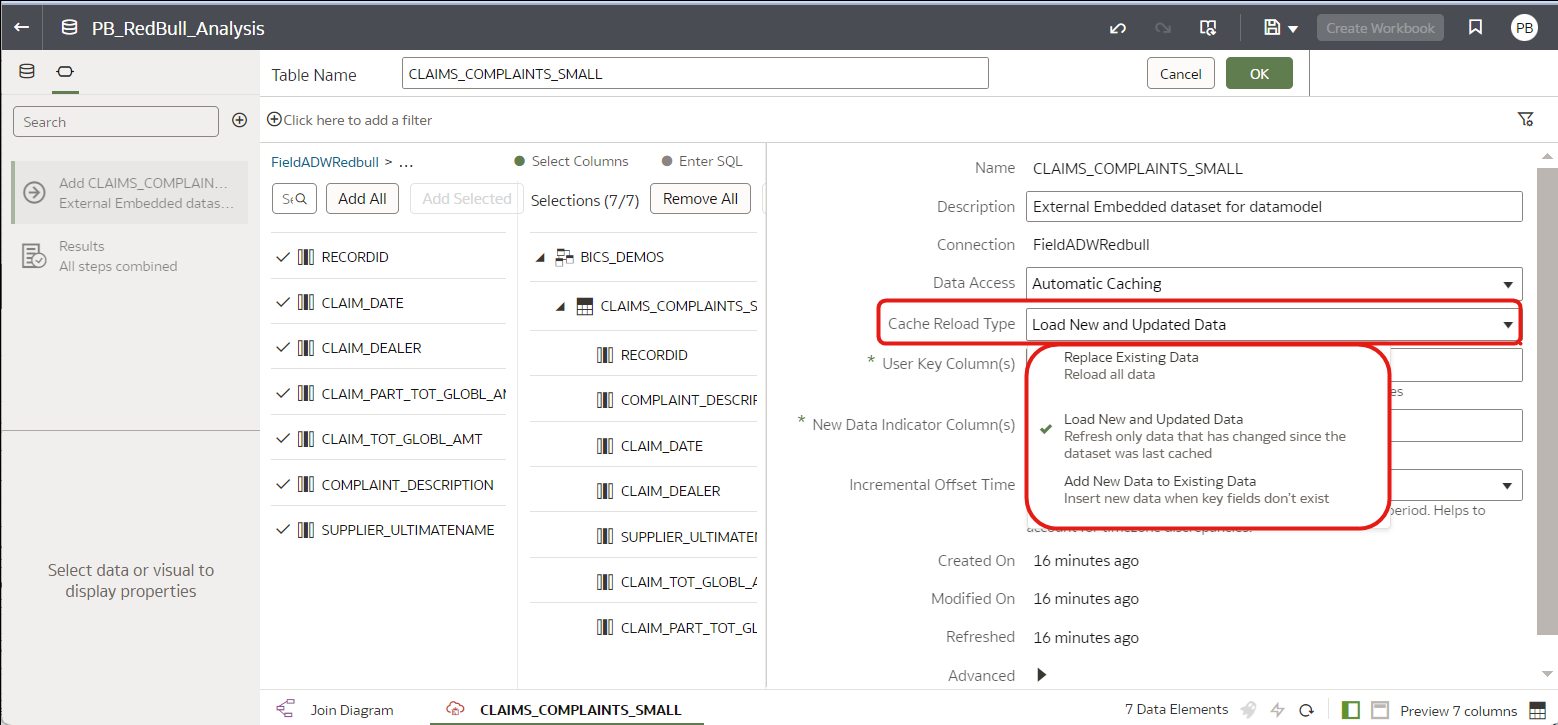Click the green OK button

[x=1259, y=73]
